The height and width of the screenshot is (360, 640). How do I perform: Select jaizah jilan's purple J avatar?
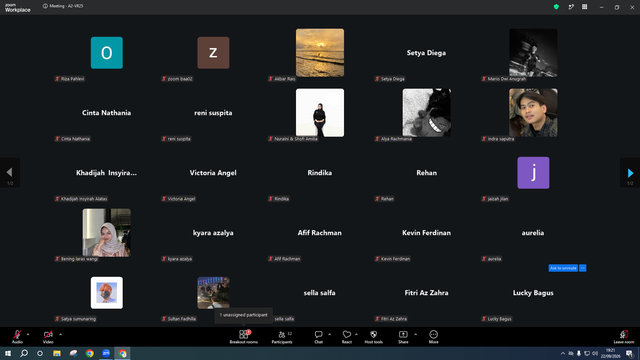533,173
